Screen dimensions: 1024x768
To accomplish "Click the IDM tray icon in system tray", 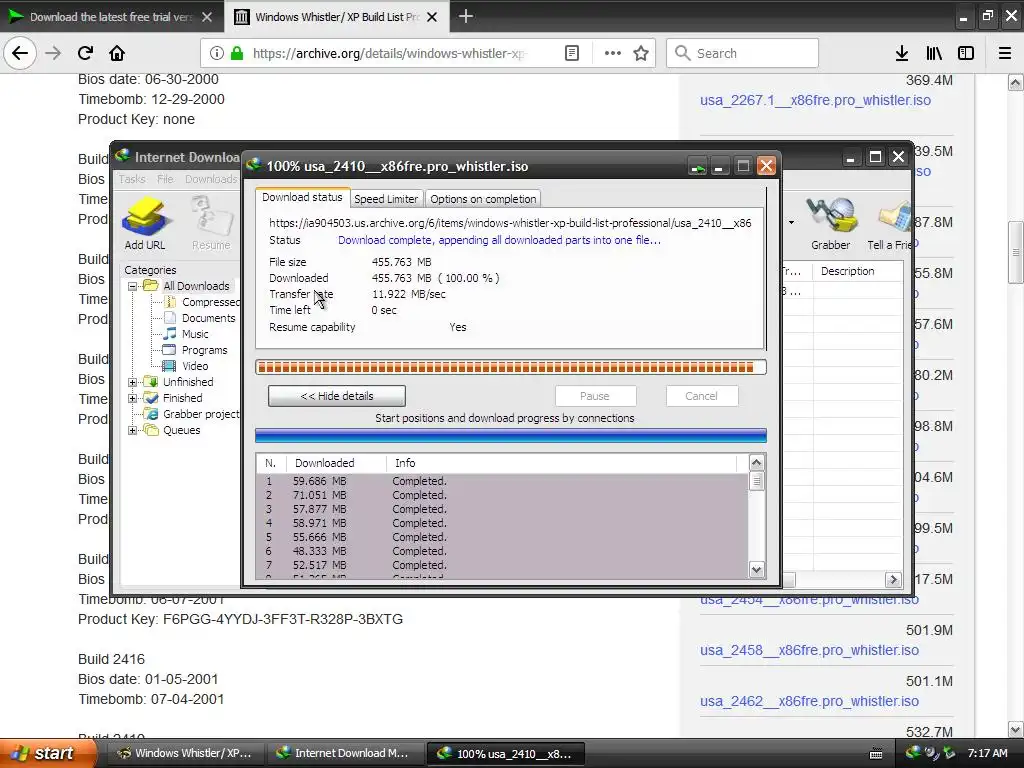I will (913, 753).
